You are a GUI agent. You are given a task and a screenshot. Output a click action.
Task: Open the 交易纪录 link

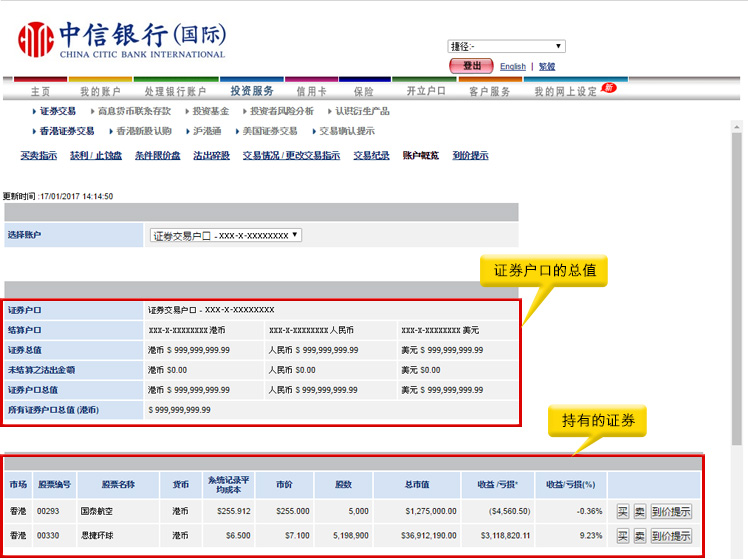tap(371, 156)
